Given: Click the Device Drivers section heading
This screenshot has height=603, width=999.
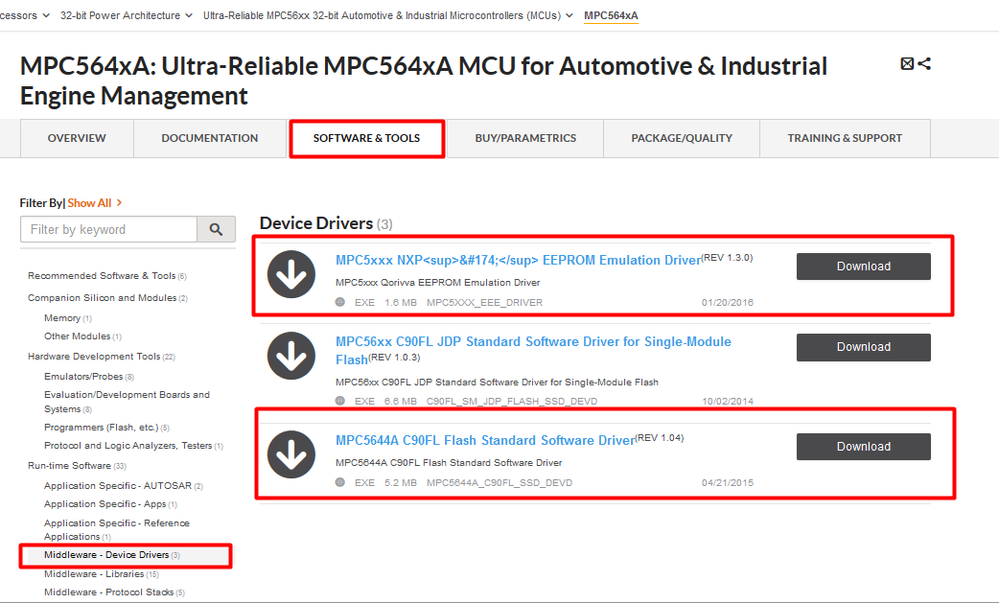Looking at the screenshot, I should click(316, 223).
